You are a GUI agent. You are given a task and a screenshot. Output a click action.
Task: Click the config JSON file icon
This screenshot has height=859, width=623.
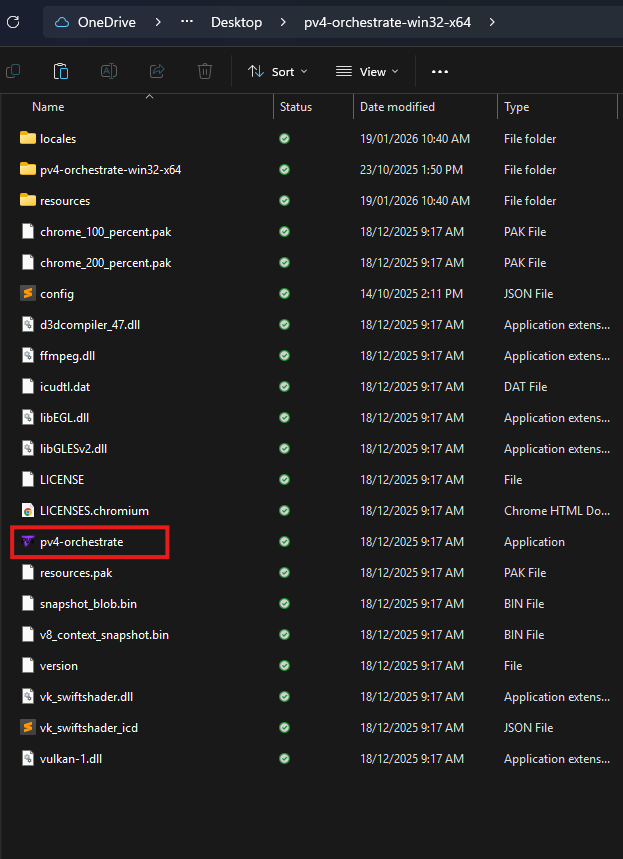[27, 294]
